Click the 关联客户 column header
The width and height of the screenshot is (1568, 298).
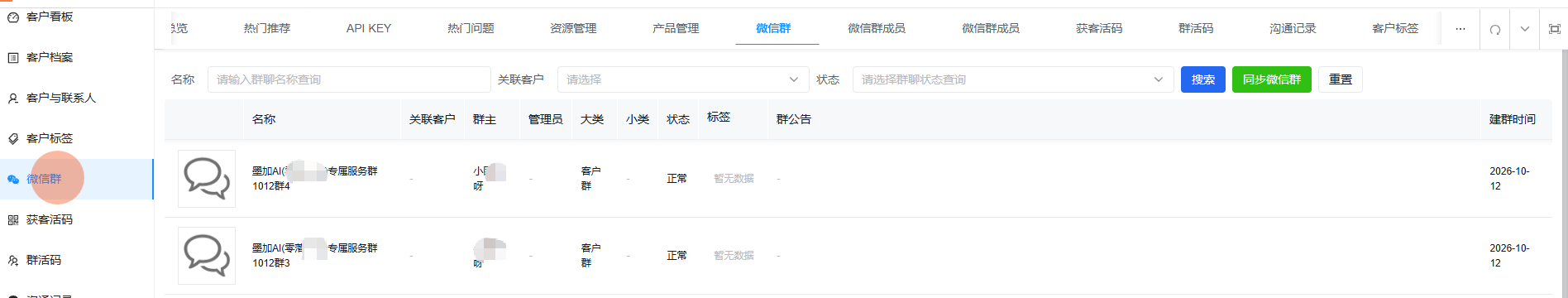tap(432, 119)
